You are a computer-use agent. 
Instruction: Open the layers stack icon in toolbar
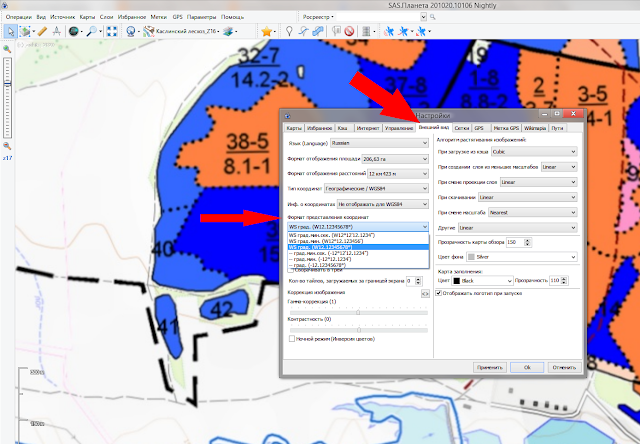click(228, 31)
